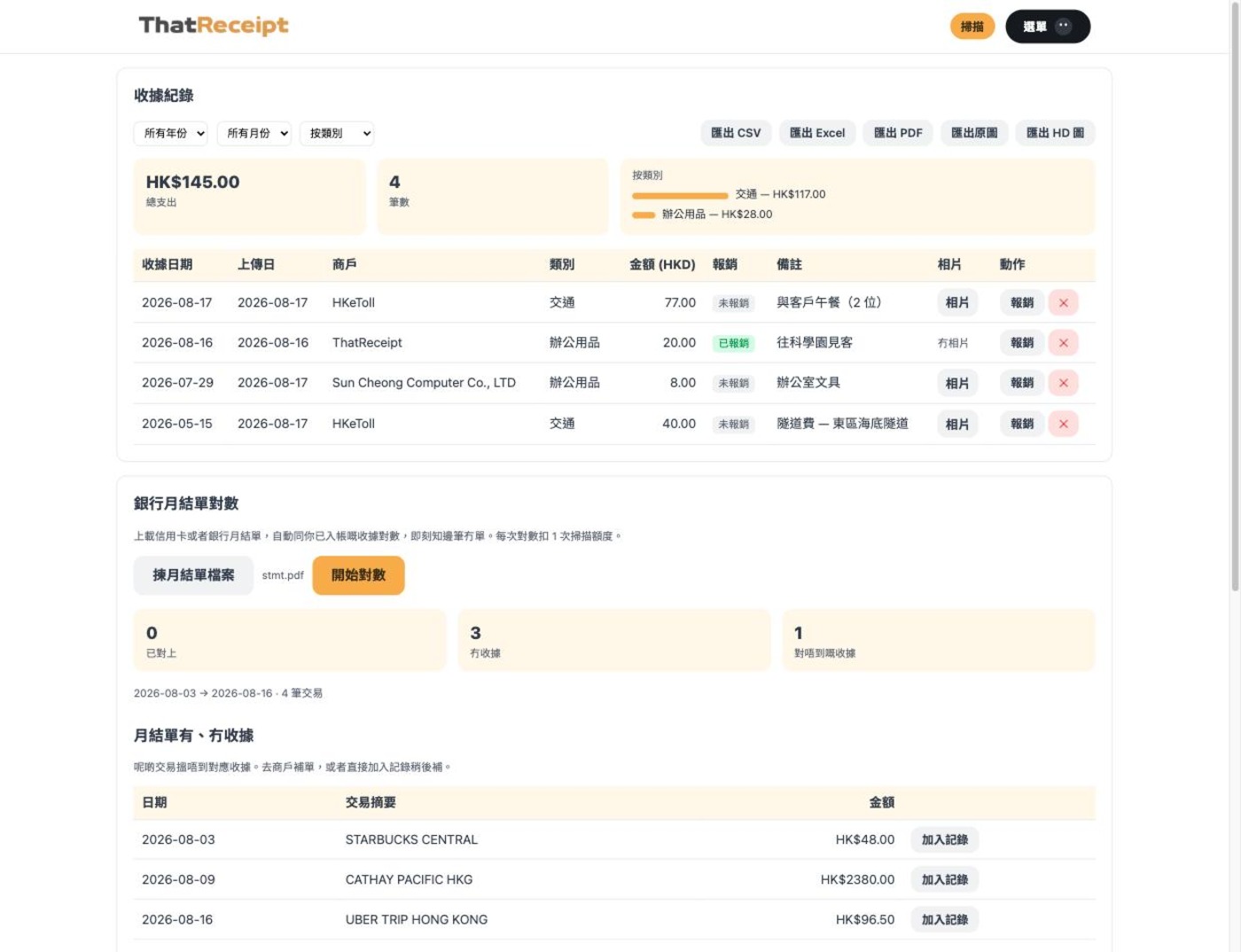Click 冇相片 text in ThatReceipt row
The height and width of the screenshot is (952, 1241).
tap(953, 343)
